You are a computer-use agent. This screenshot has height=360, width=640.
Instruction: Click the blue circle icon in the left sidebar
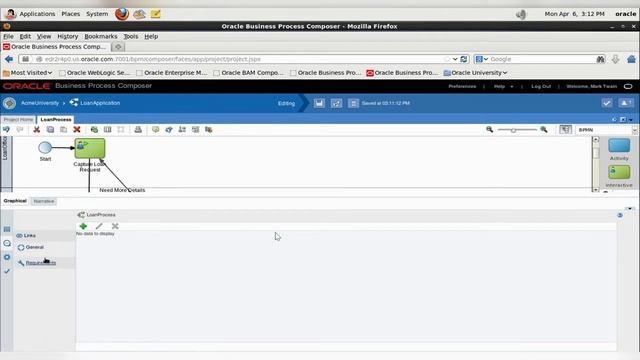[7, 257]
